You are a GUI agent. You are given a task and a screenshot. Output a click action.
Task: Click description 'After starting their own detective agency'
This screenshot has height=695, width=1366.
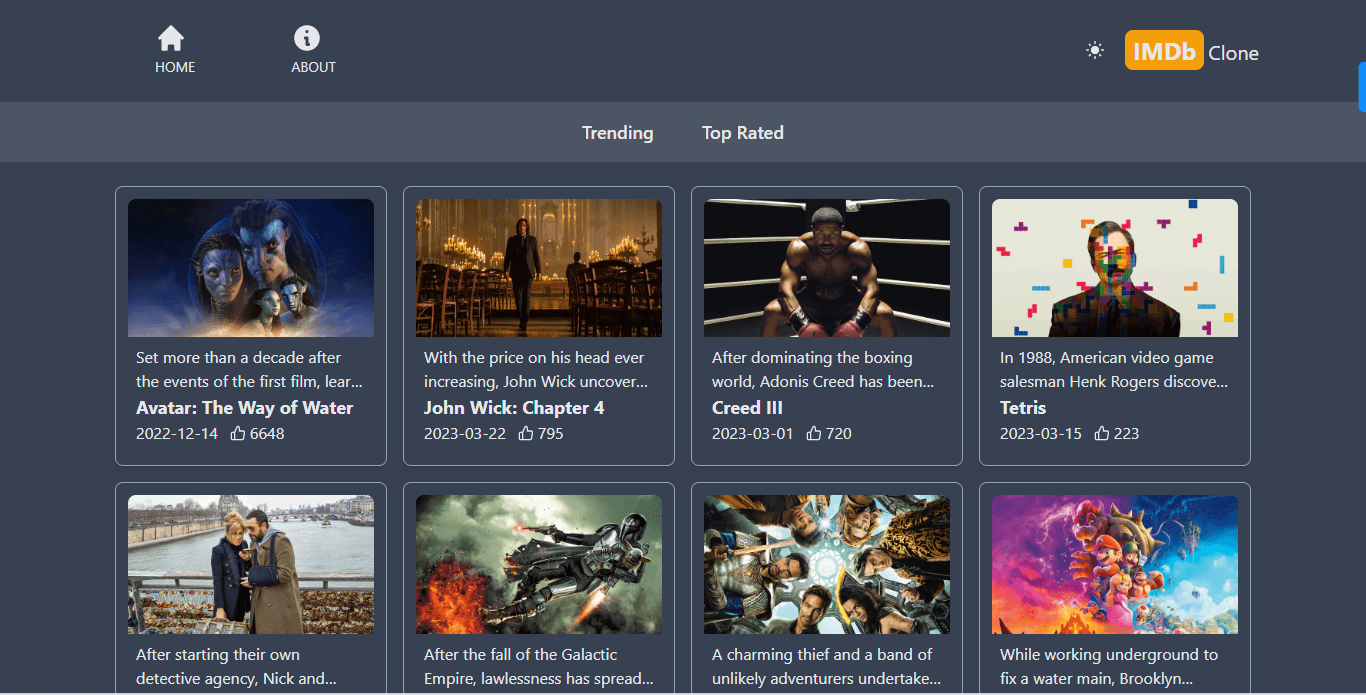pos(236,666)
